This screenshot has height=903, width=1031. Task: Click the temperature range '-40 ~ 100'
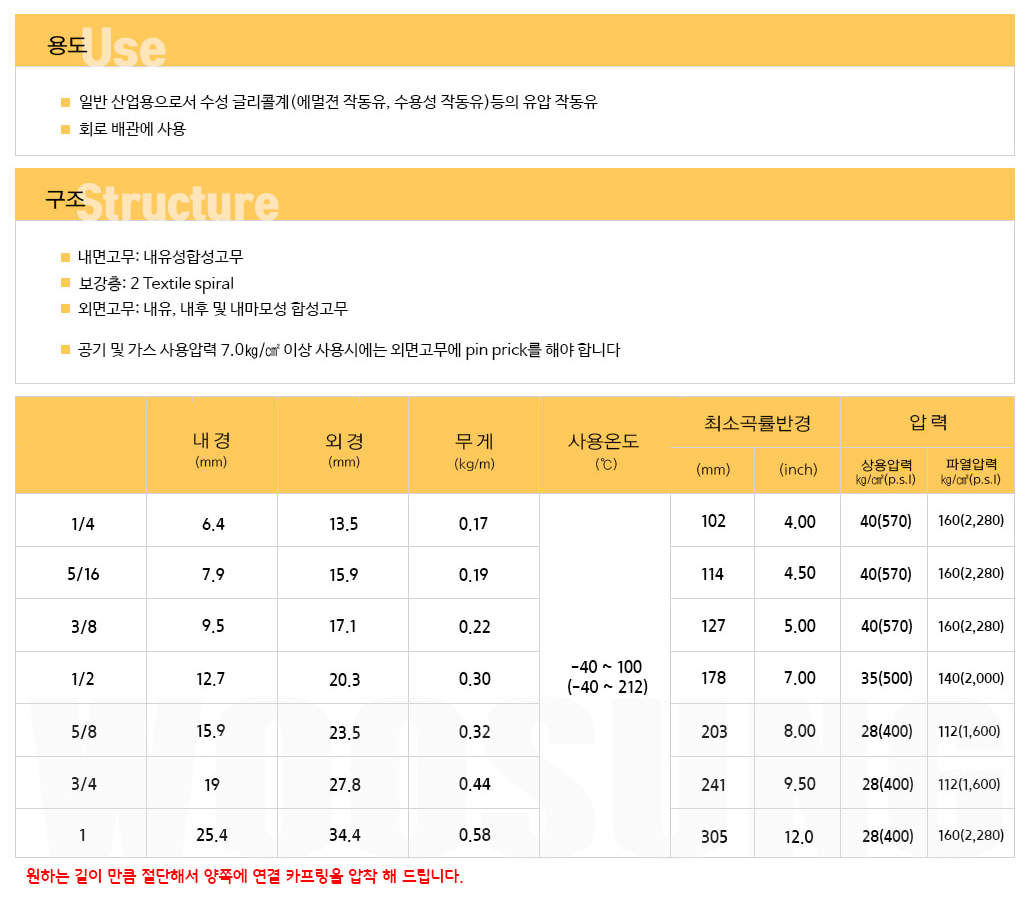[x=606, y=667]
